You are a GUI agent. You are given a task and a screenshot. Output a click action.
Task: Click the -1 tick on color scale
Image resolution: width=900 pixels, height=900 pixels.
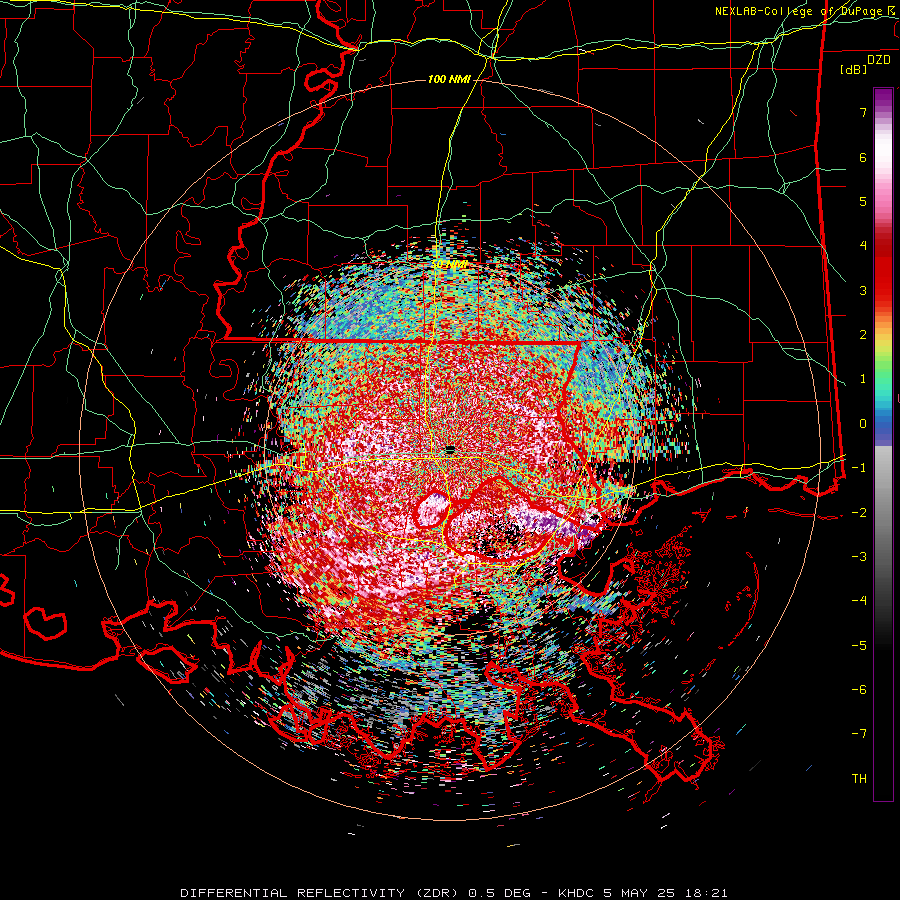[x=859, y=468]
